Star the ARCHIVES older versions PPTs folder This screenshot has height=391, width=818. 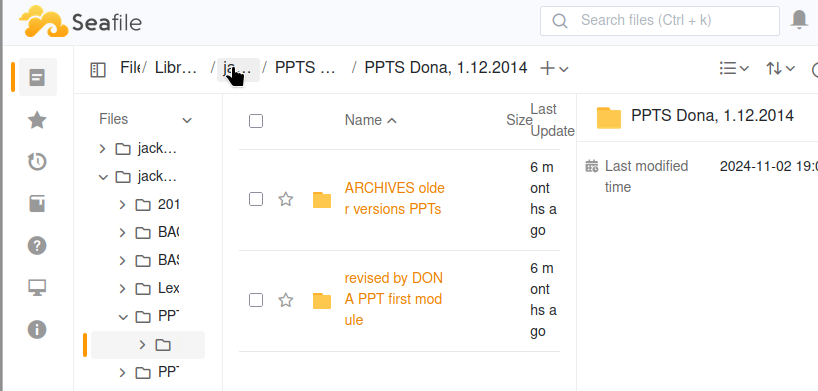point(285,199)
